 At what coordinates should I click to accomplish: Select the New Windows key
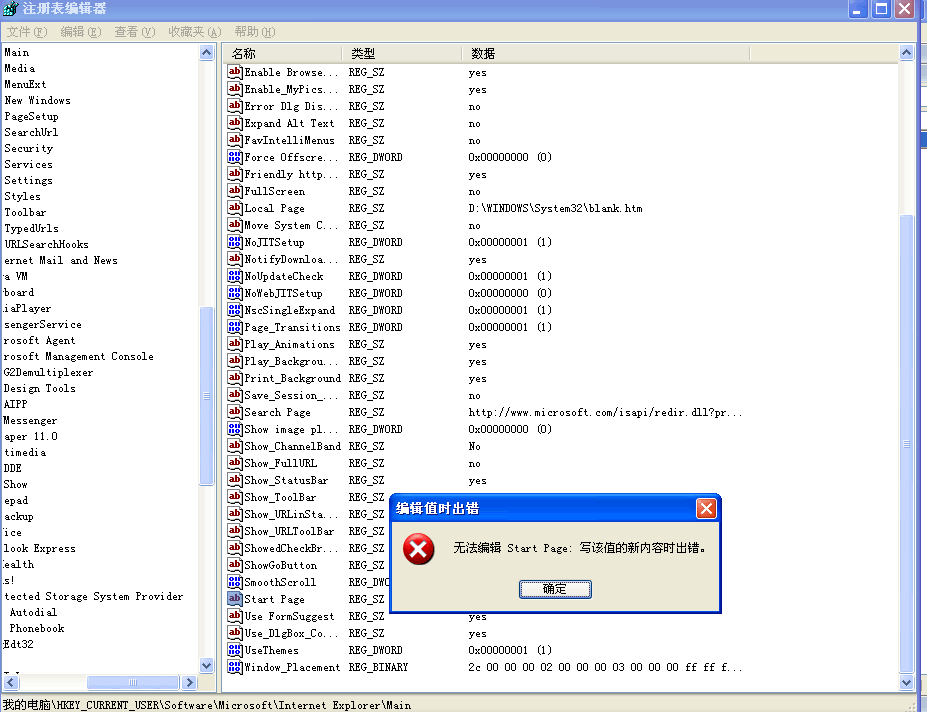coord(37,101)
